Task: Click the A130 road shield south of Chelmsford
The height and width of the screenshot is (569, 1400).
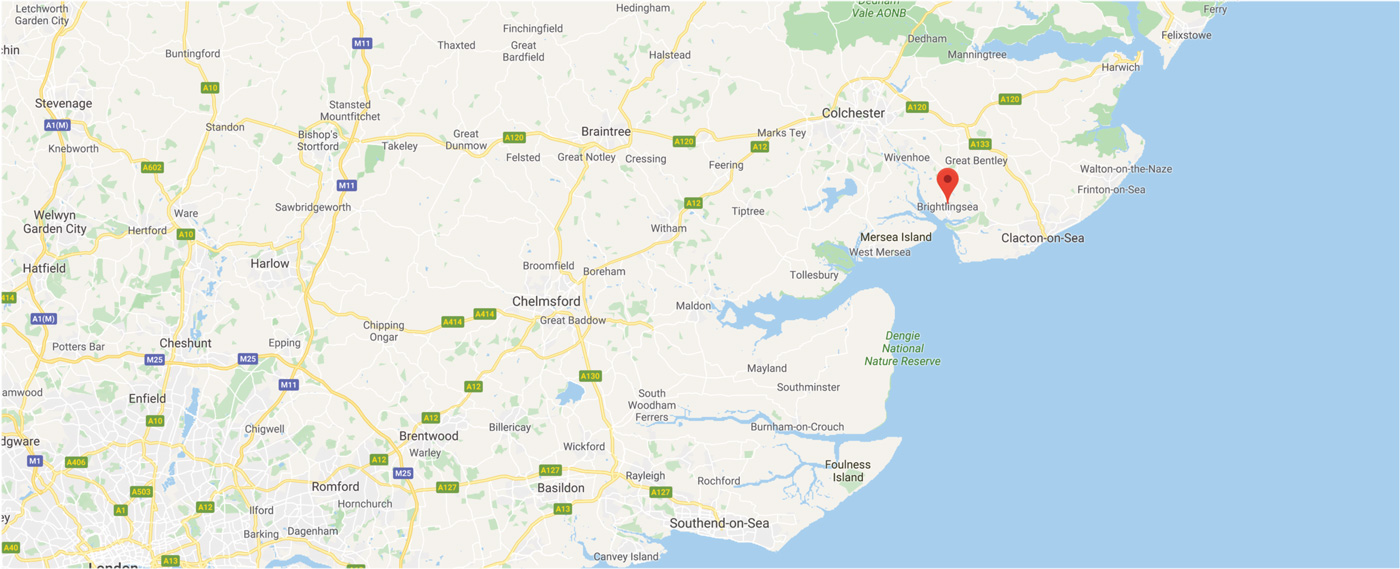Action: [x=591, y=376]
